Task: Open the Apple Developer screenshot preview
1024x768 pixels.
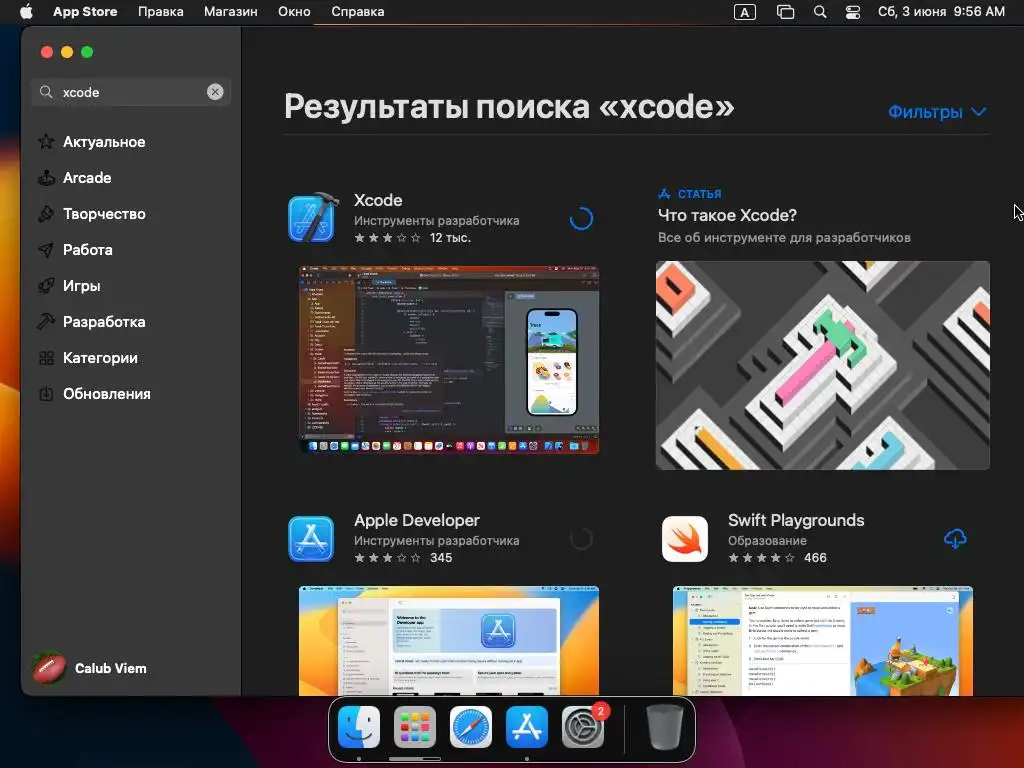Action: [x=449, y=641]
